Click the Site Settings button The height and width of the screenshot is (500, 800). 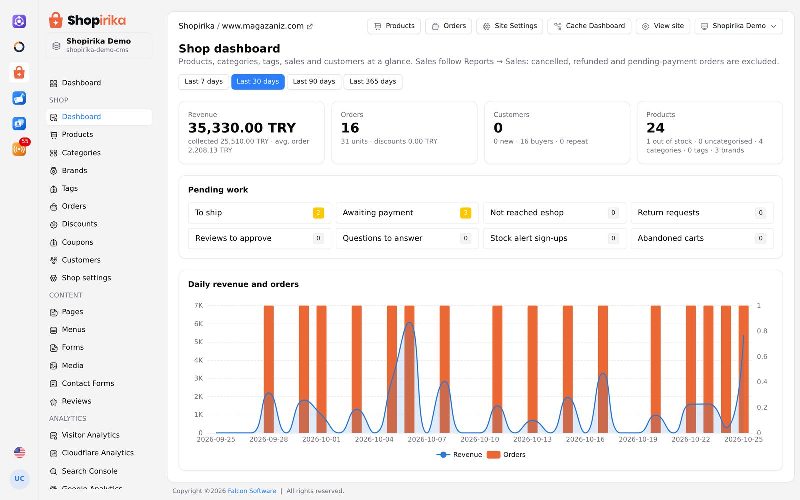[x=510, y=26]
